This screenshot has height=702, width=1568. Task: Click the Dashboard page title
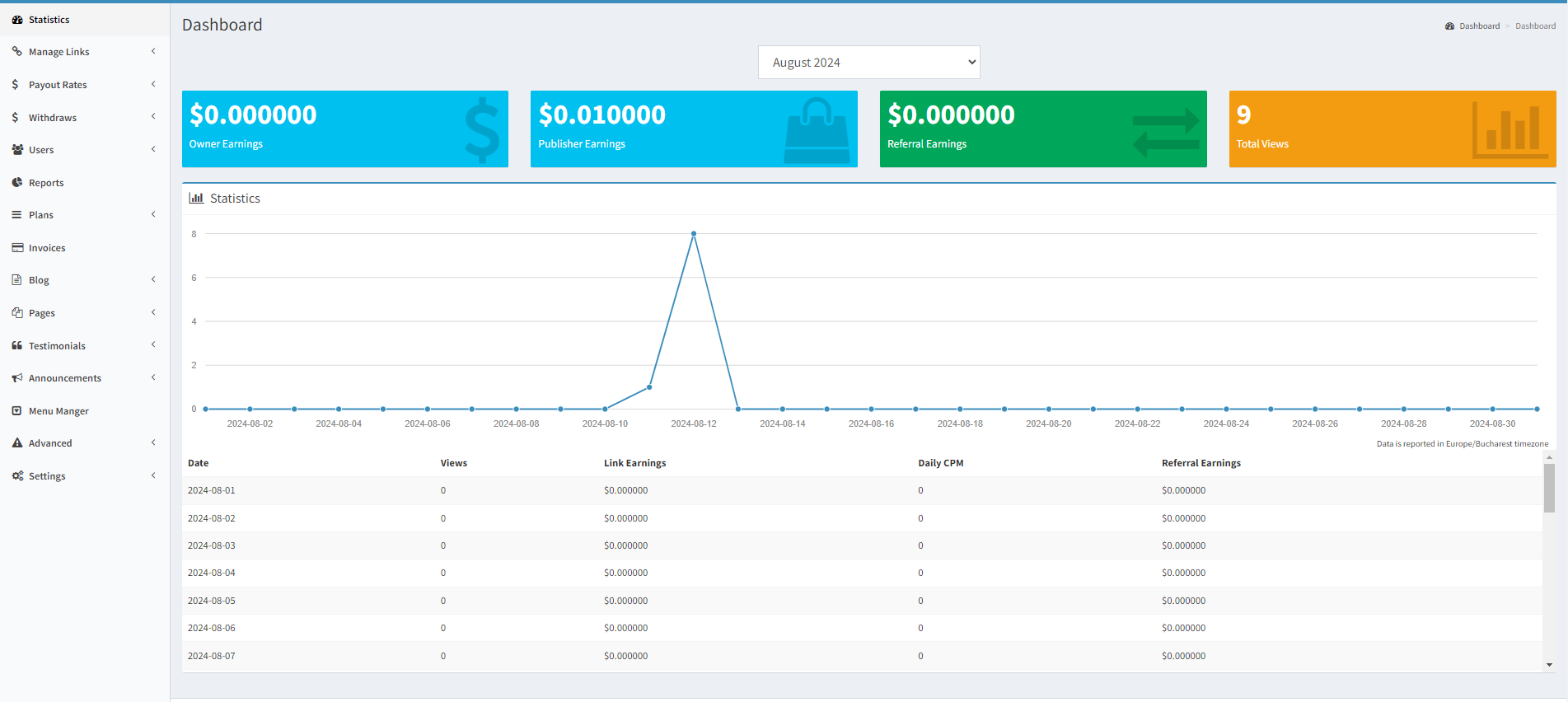(x=222, y=25)
